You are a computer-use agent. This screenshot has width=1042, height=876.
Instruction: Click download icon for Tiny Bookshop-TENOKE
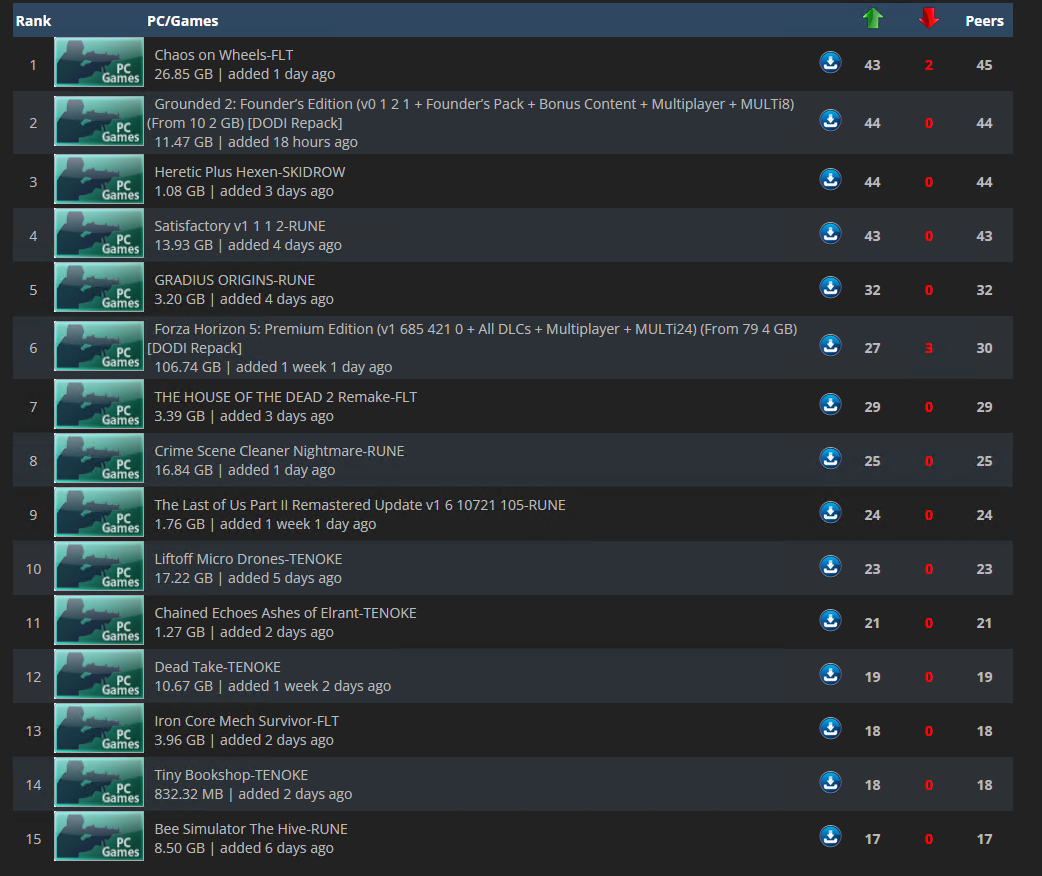[830, 782]
